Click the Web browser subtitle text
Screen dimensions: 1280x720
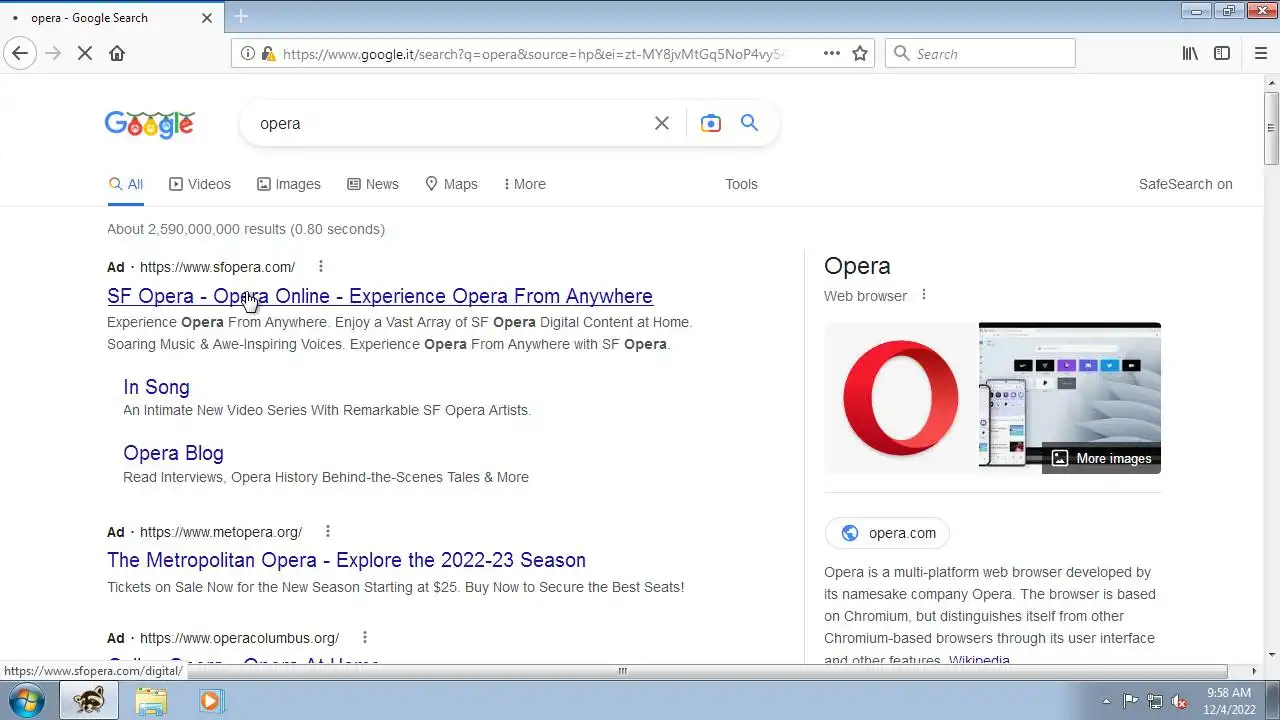click(x=865, y=296)
